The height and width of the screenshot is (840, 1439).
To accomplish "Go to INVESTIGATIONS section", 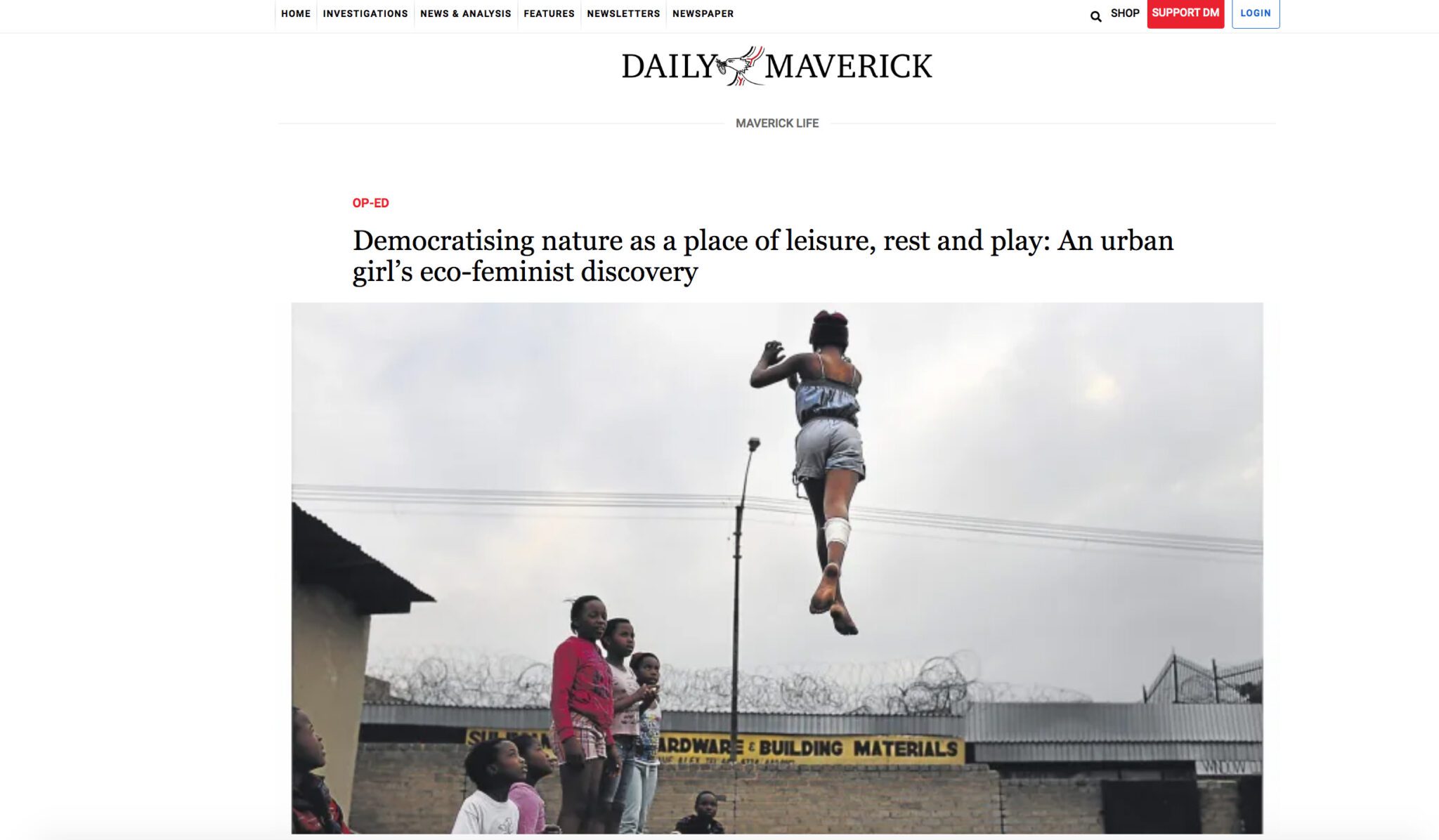I will (x=365, y=13).
